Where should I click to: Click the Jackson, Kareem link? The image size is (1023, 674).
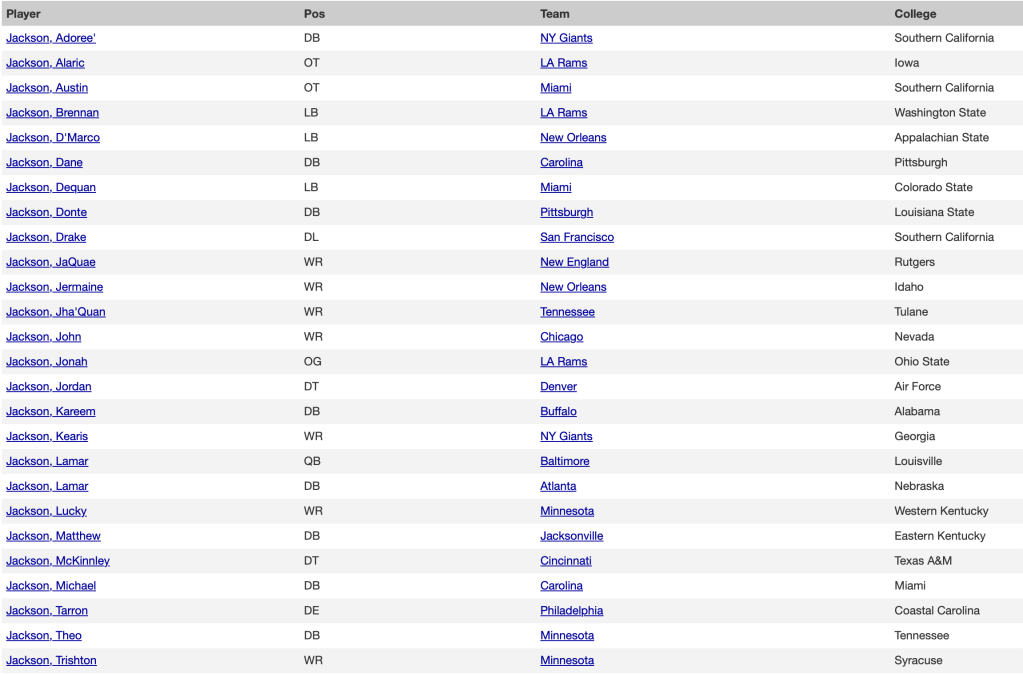tap(51, 411)
